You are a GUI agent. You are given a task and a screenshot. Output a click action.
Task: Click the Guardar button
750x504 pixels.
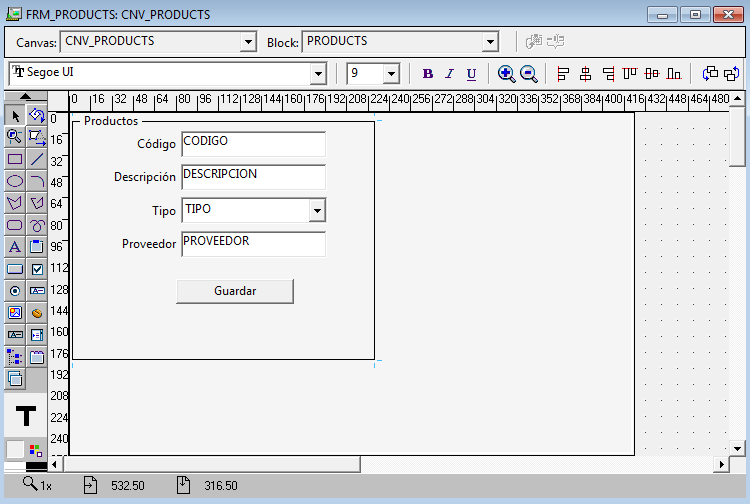click(235, 291)
